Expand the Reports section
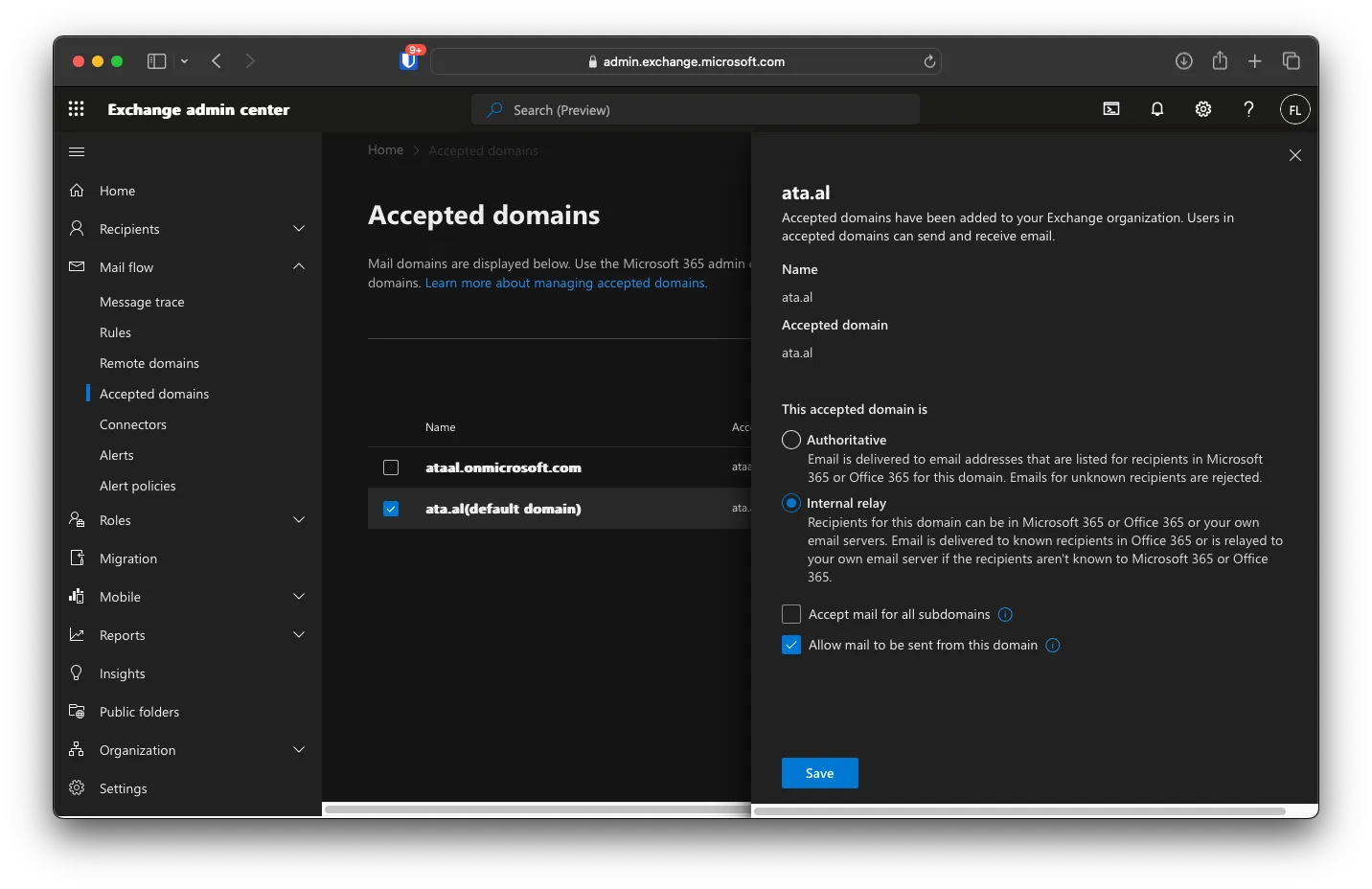 [x=299, y=634]
